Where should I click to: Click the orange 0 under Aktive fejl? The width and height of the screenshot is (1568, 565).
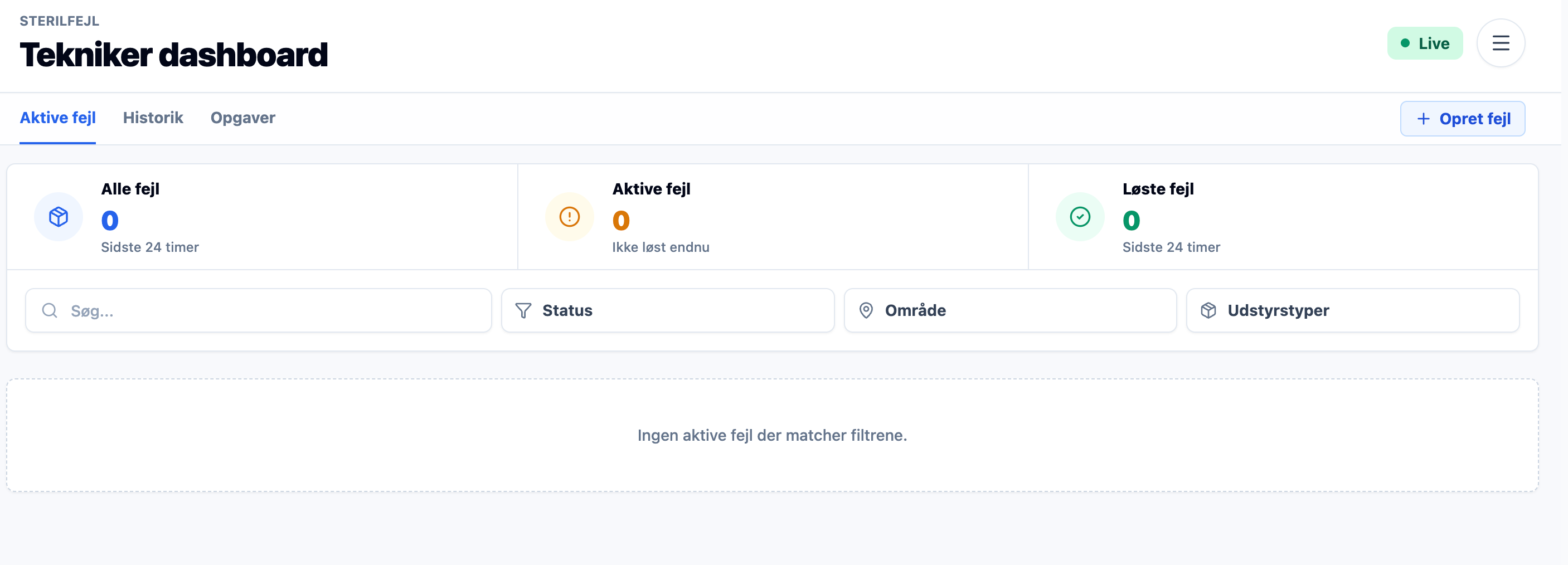621,220
